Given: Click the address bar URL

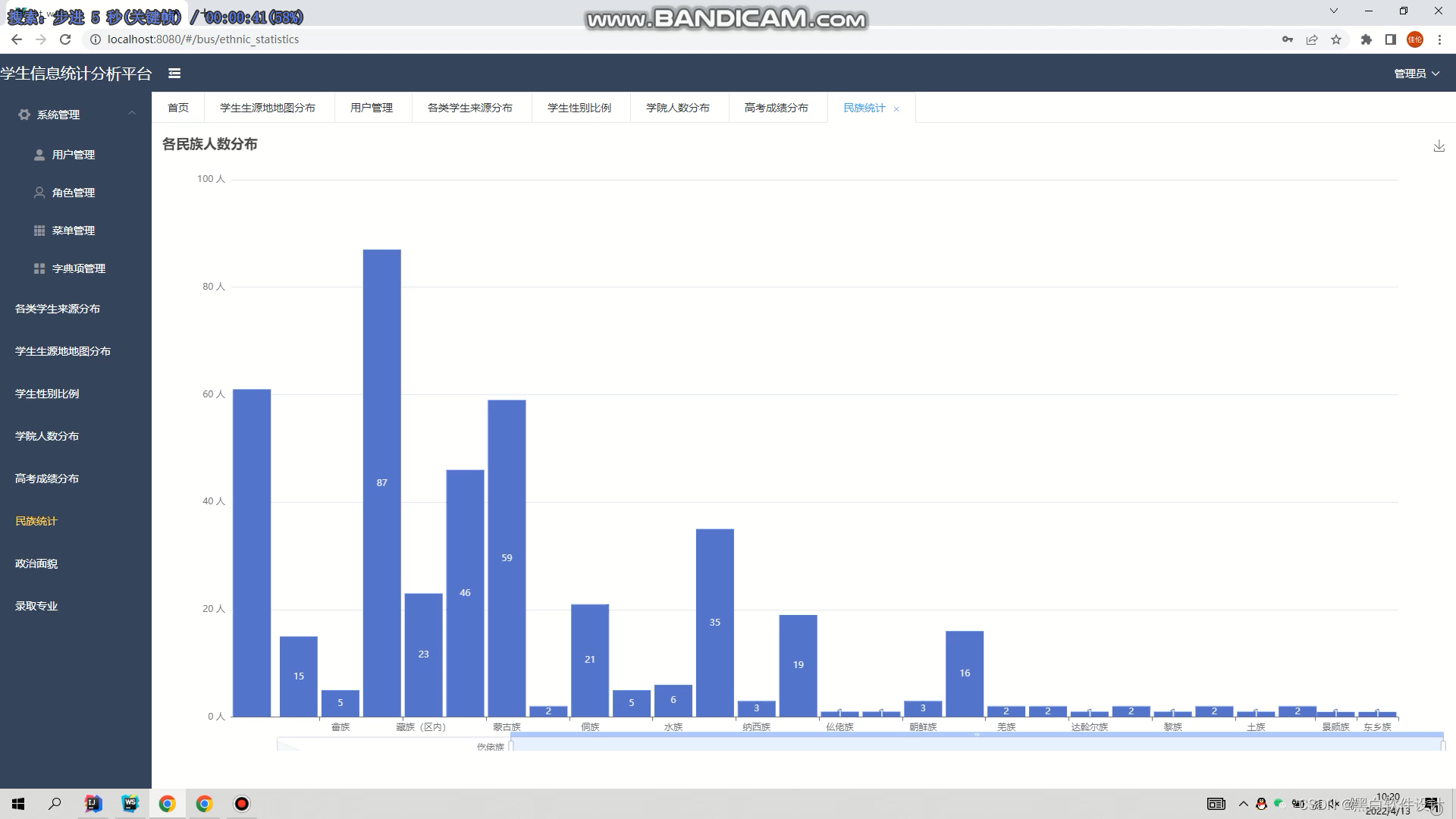Looking at the screenshot, I should tap(203, 39).
